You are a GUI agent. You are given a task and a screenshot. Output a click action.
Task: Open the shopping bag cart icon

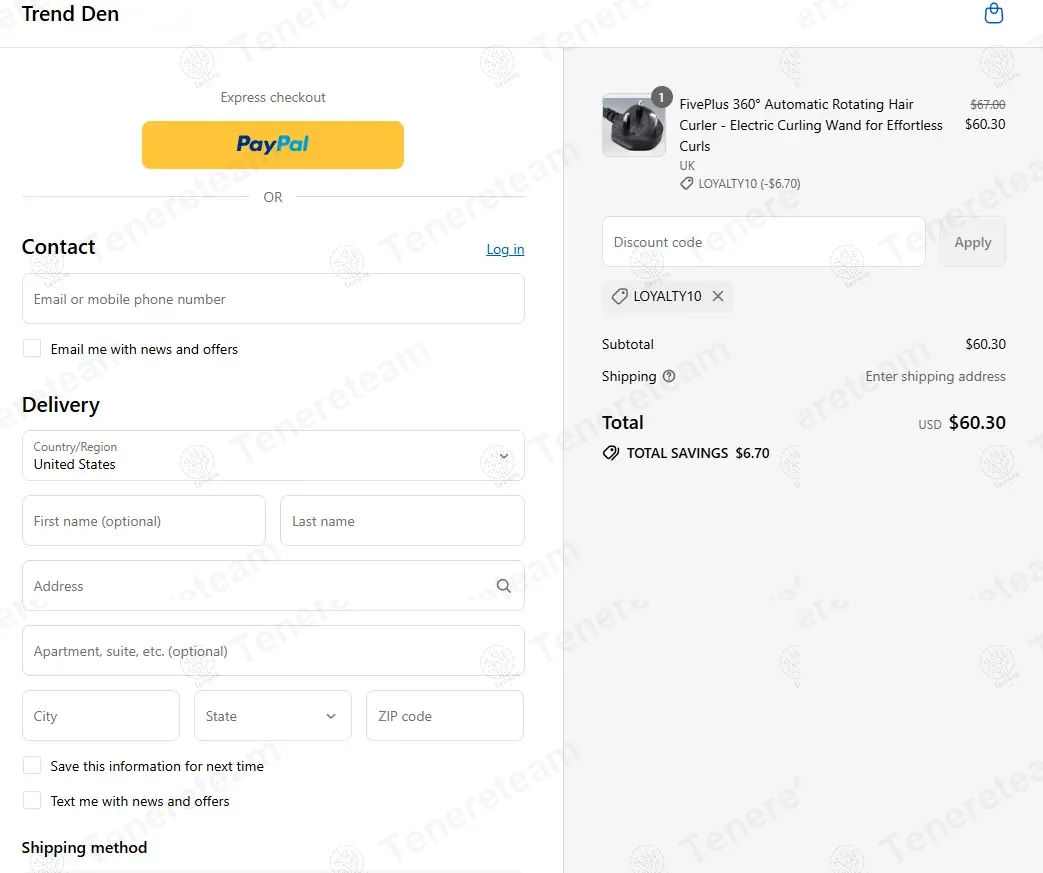[993, 14]
